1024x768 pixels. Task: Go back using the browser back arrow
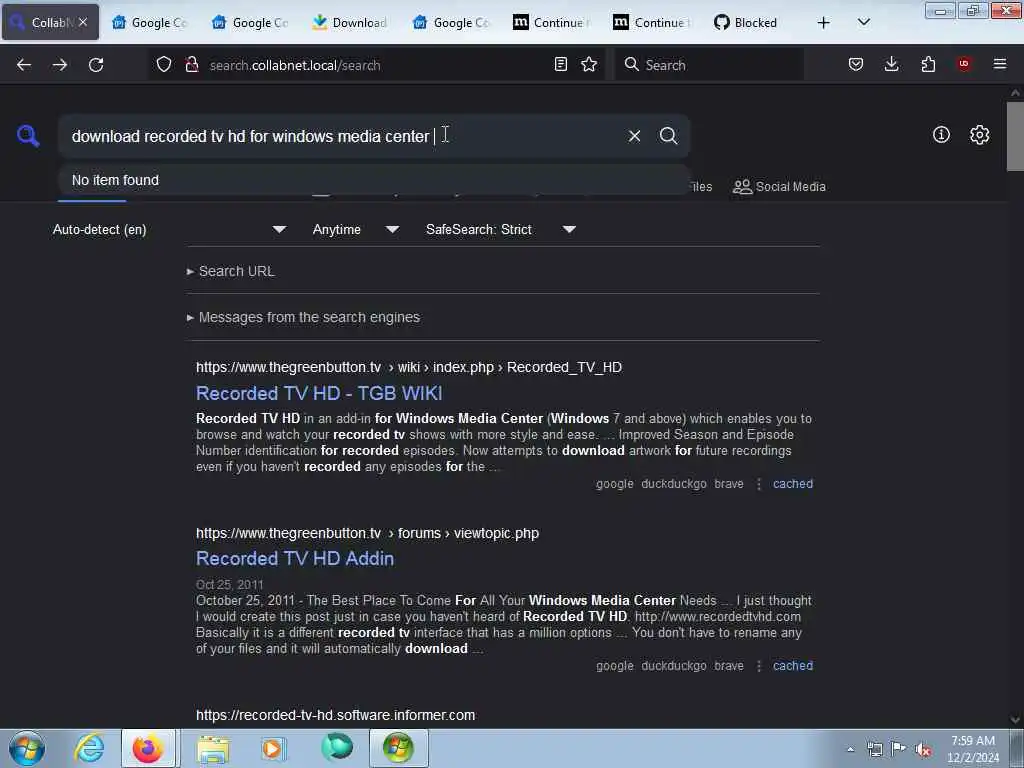click(x=24, y=65)
